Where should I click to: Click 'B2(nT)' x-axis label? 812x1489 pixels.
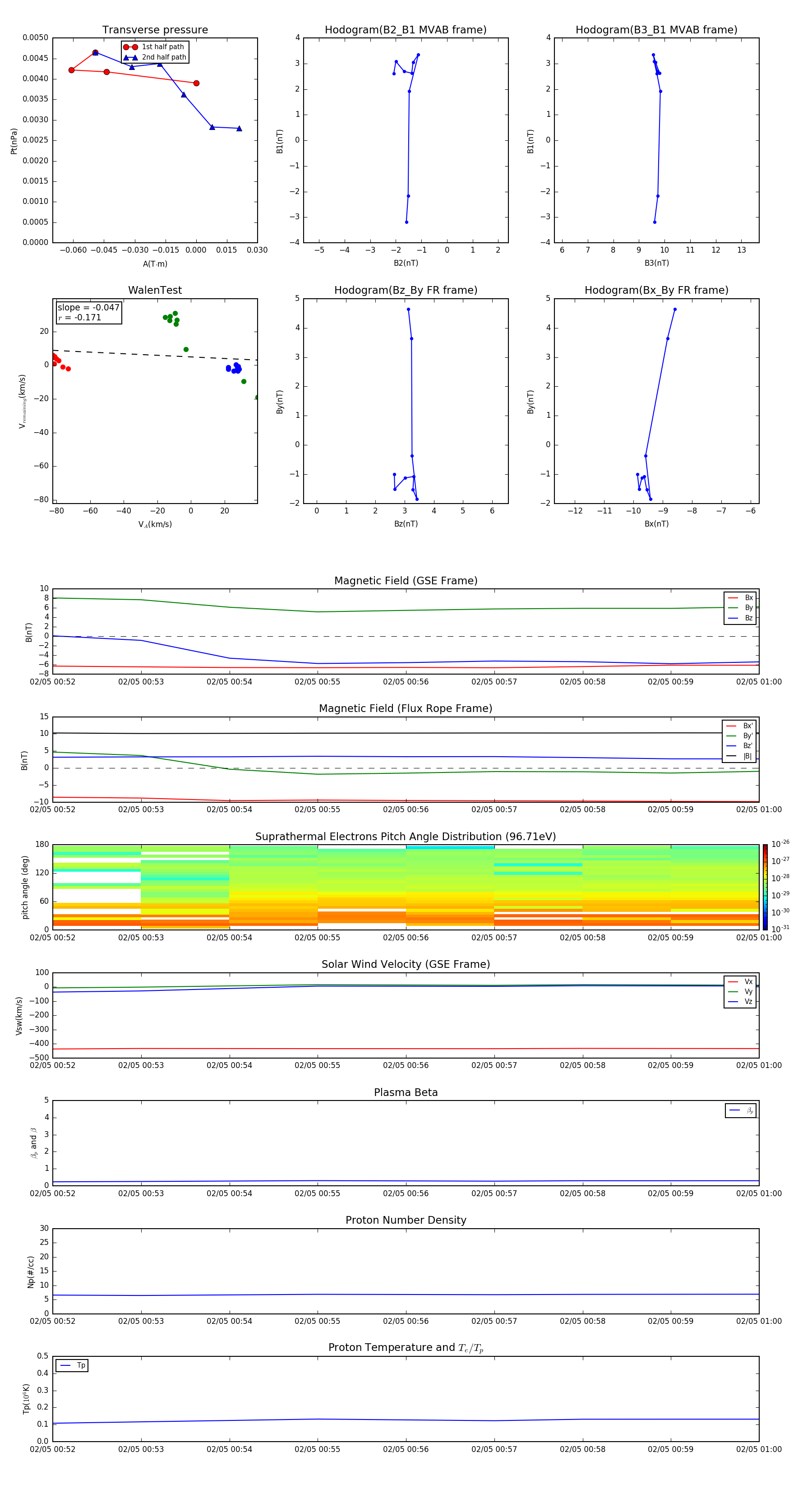406,263
